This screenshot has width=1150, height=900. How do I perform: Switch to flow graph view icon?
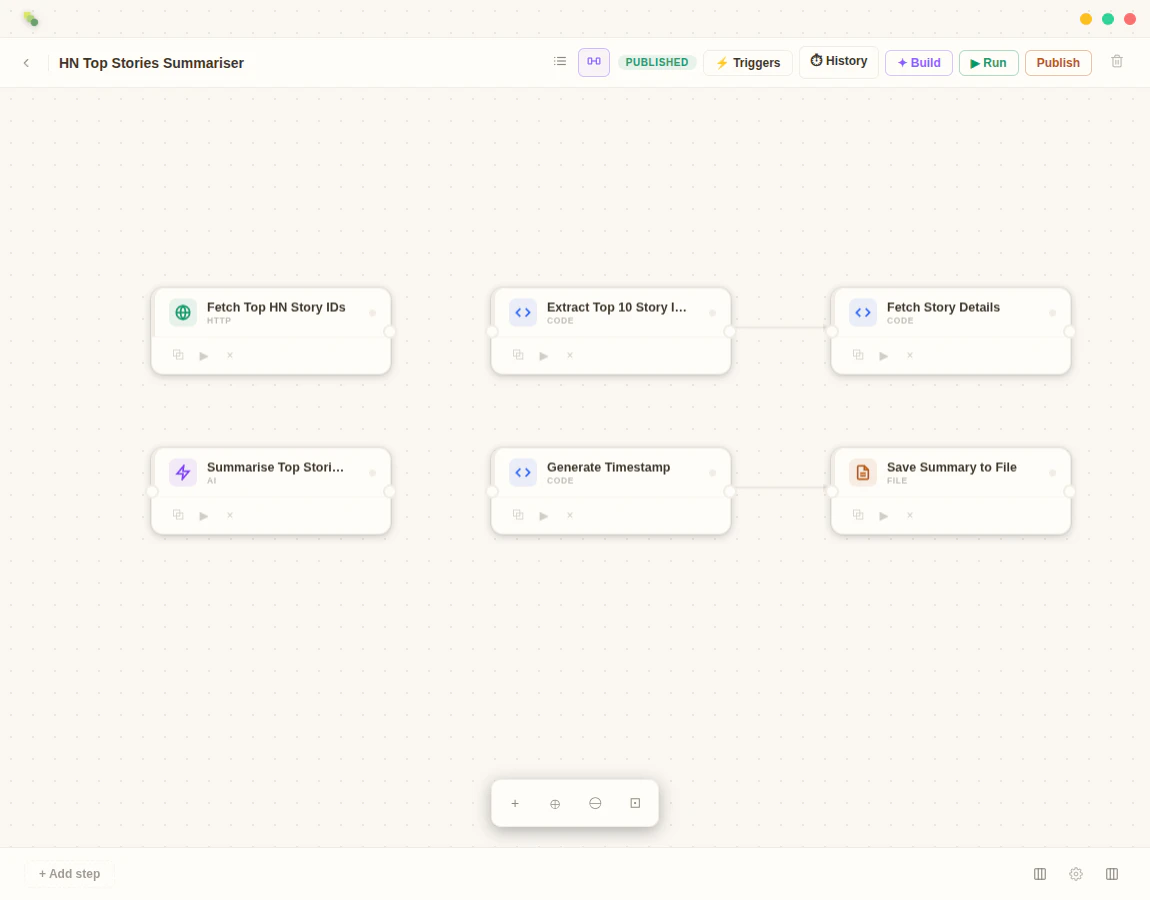click(x=593, y=62)
